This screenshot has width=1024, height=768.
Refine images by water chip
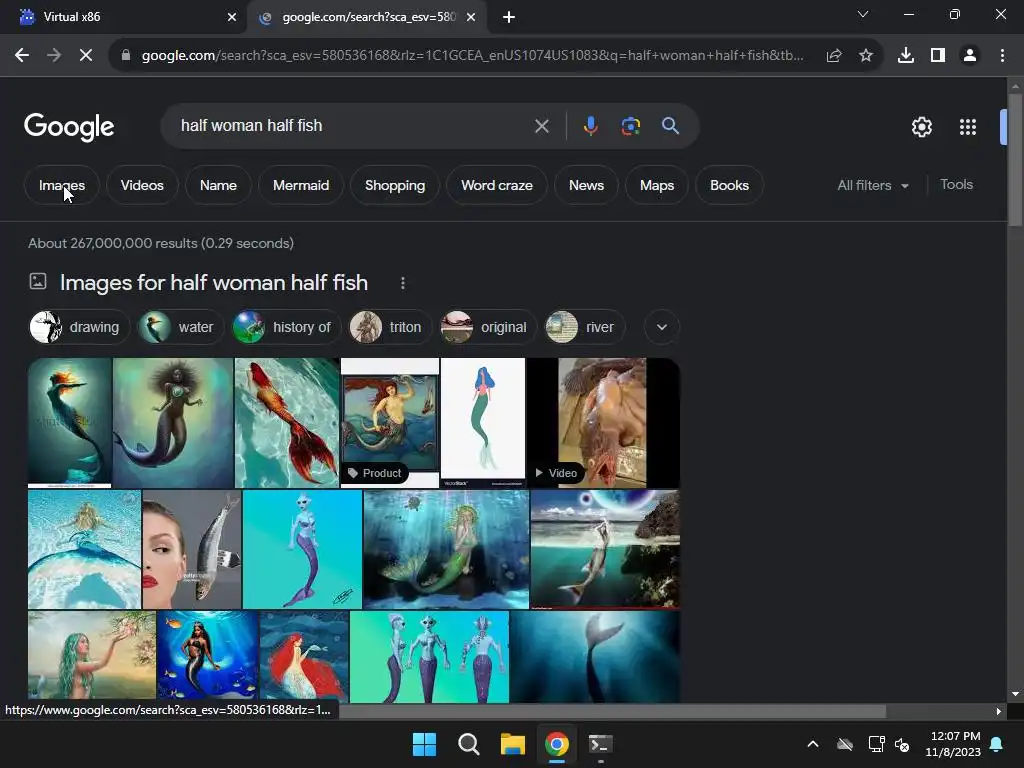(180, 327)
